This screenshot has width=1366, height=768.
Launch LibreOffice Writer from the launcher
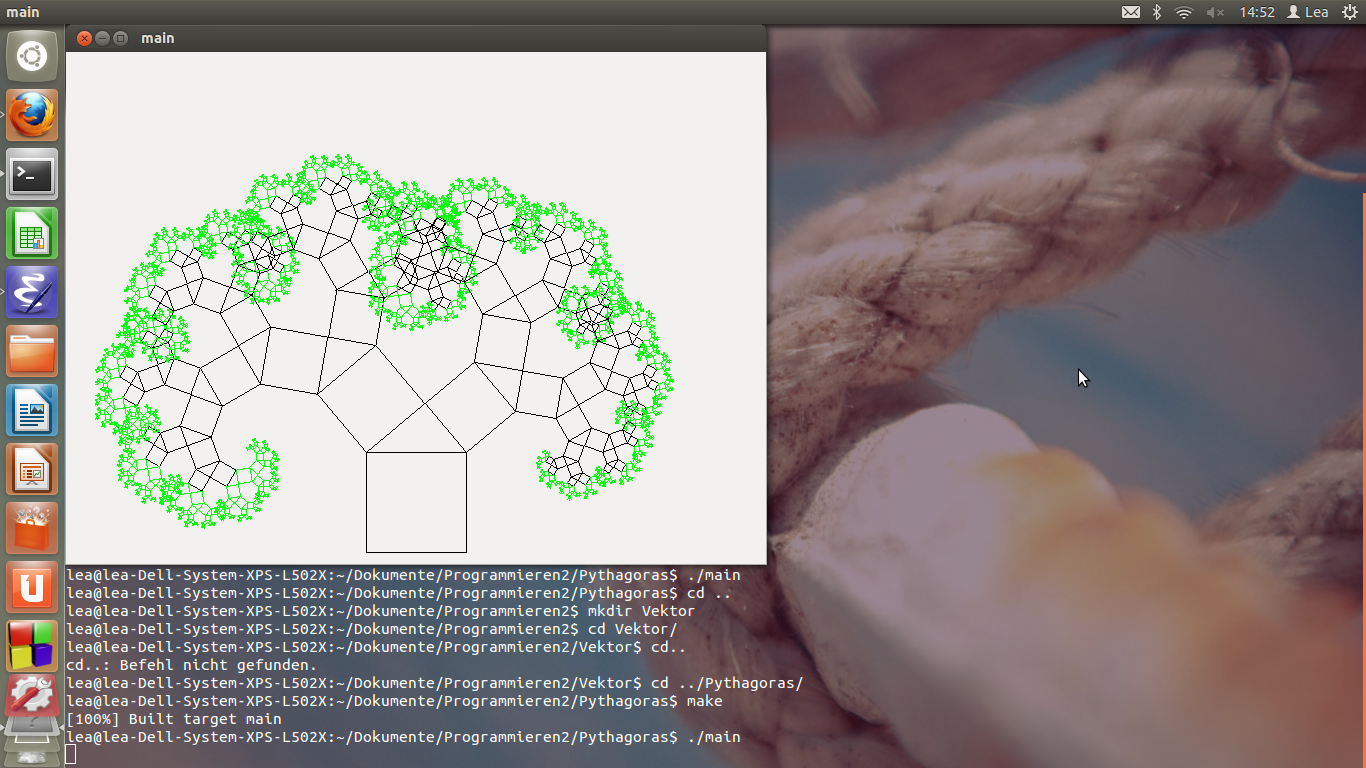(32, 410)
